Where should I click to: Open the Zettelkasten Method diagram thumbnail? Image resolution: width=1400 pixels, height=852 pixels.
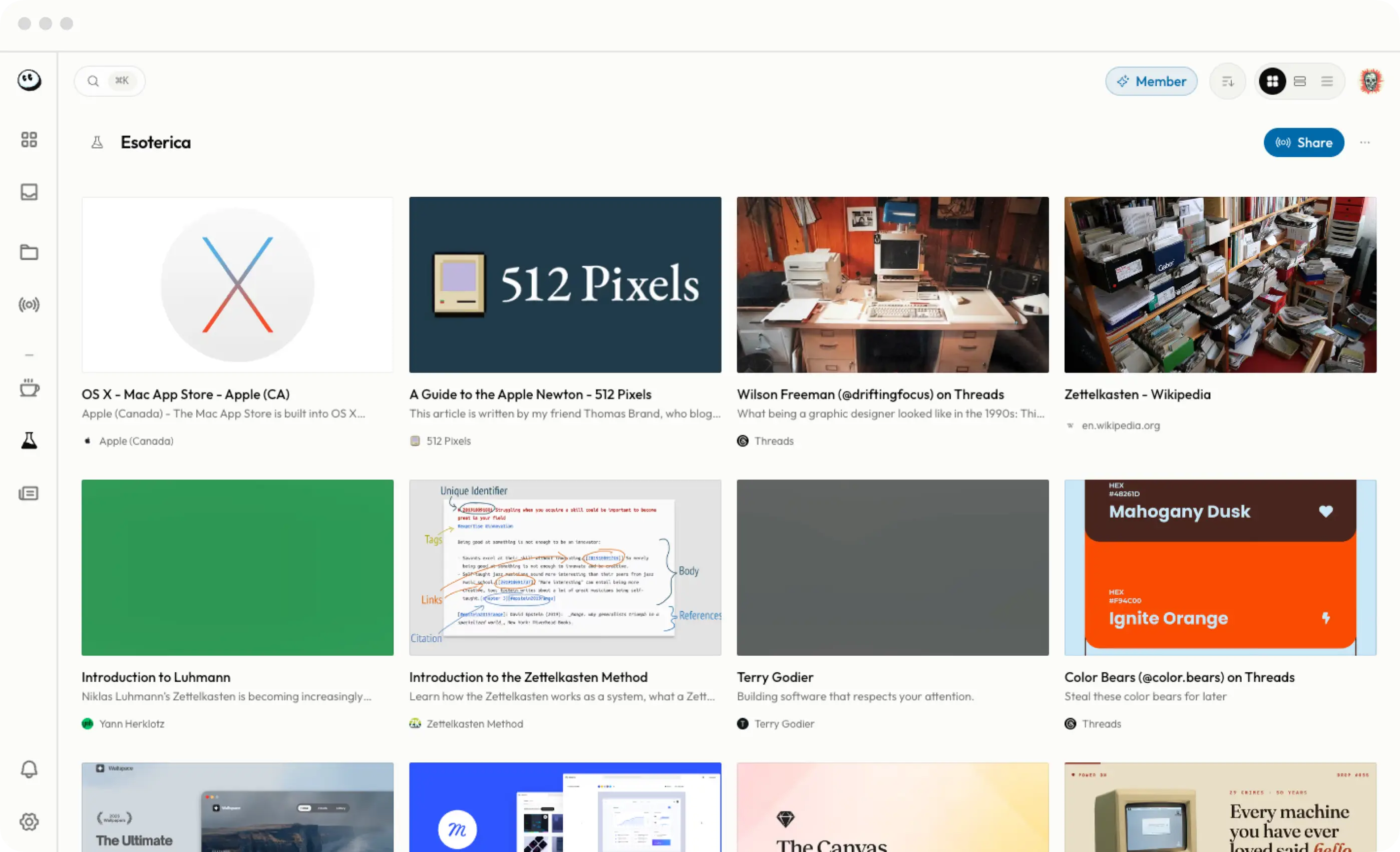point(565,568)
